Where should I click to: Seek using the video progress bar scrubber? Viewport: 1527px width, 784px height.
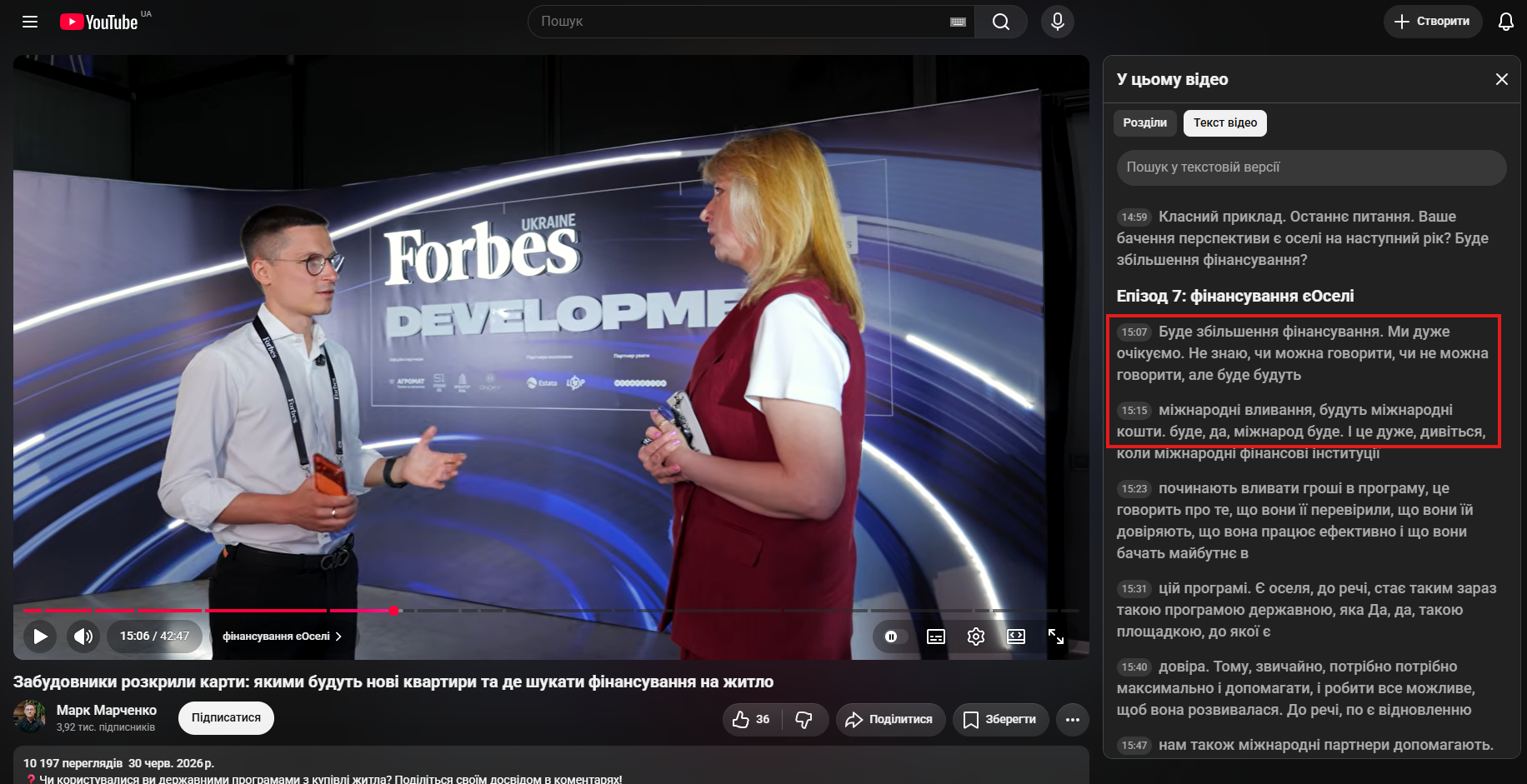[393, 611]
